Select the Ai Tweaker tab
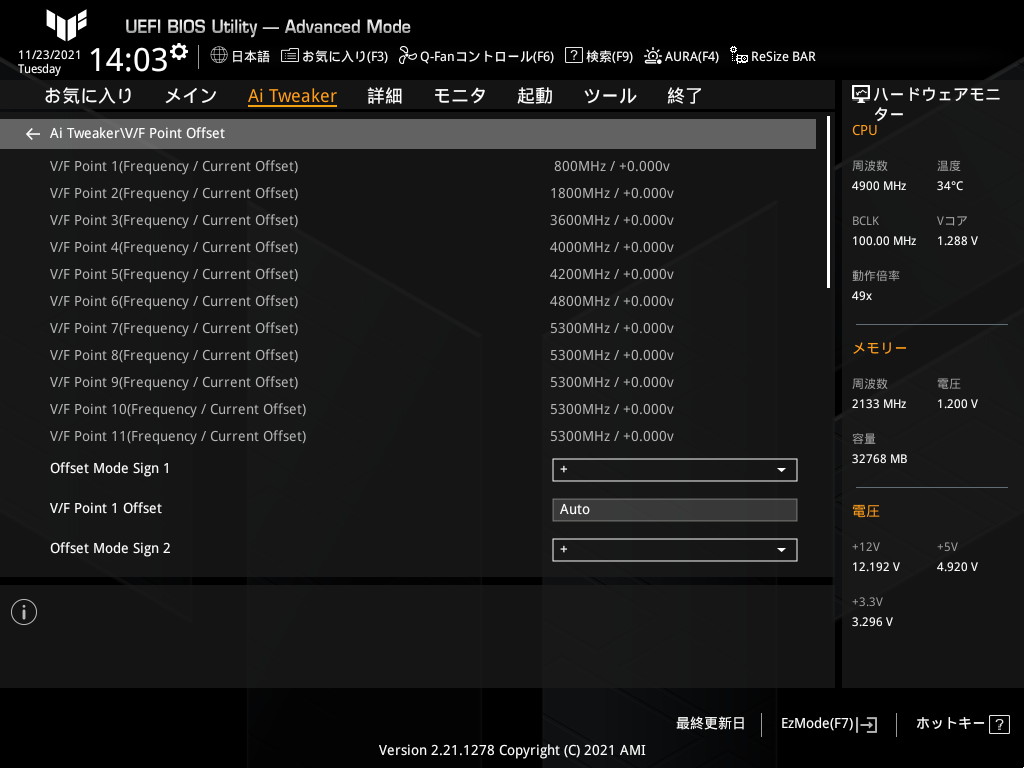The image size is (1024, 768). [x=292, y=96]
